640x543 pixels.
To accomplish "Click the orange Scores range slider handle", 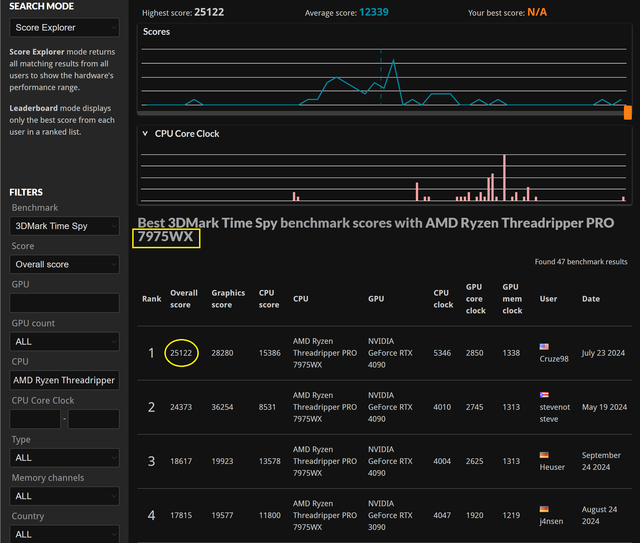I will (628, 112).
